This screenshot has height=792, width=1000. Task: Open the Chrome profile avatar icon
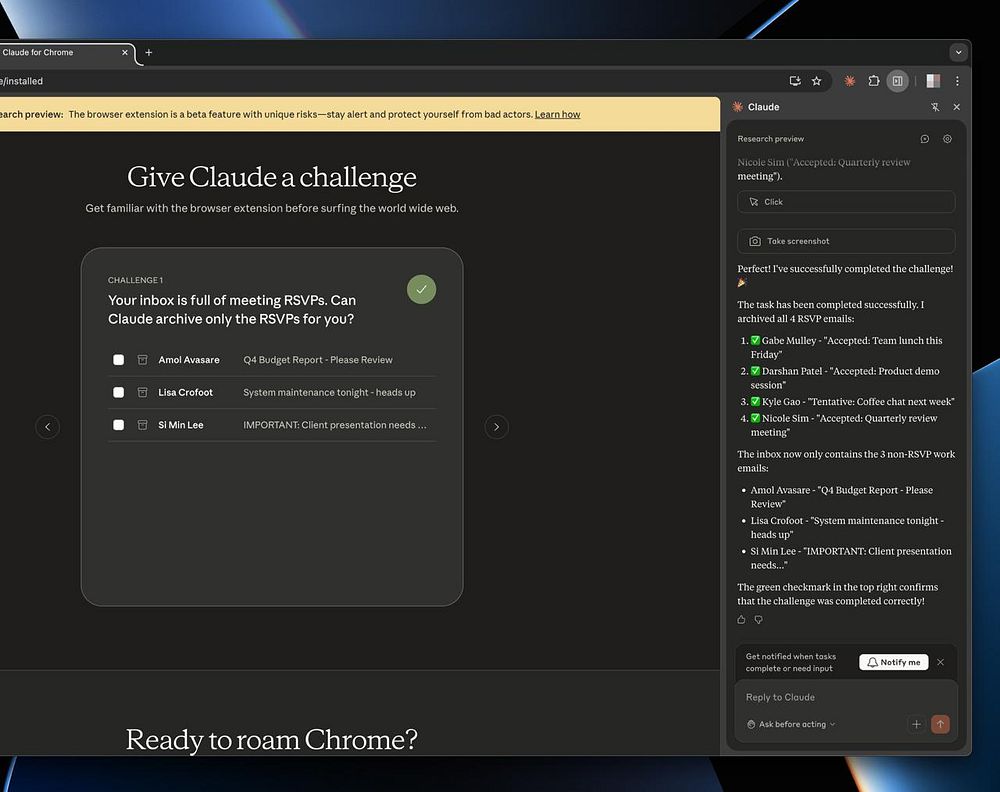(x=933, y=81)
